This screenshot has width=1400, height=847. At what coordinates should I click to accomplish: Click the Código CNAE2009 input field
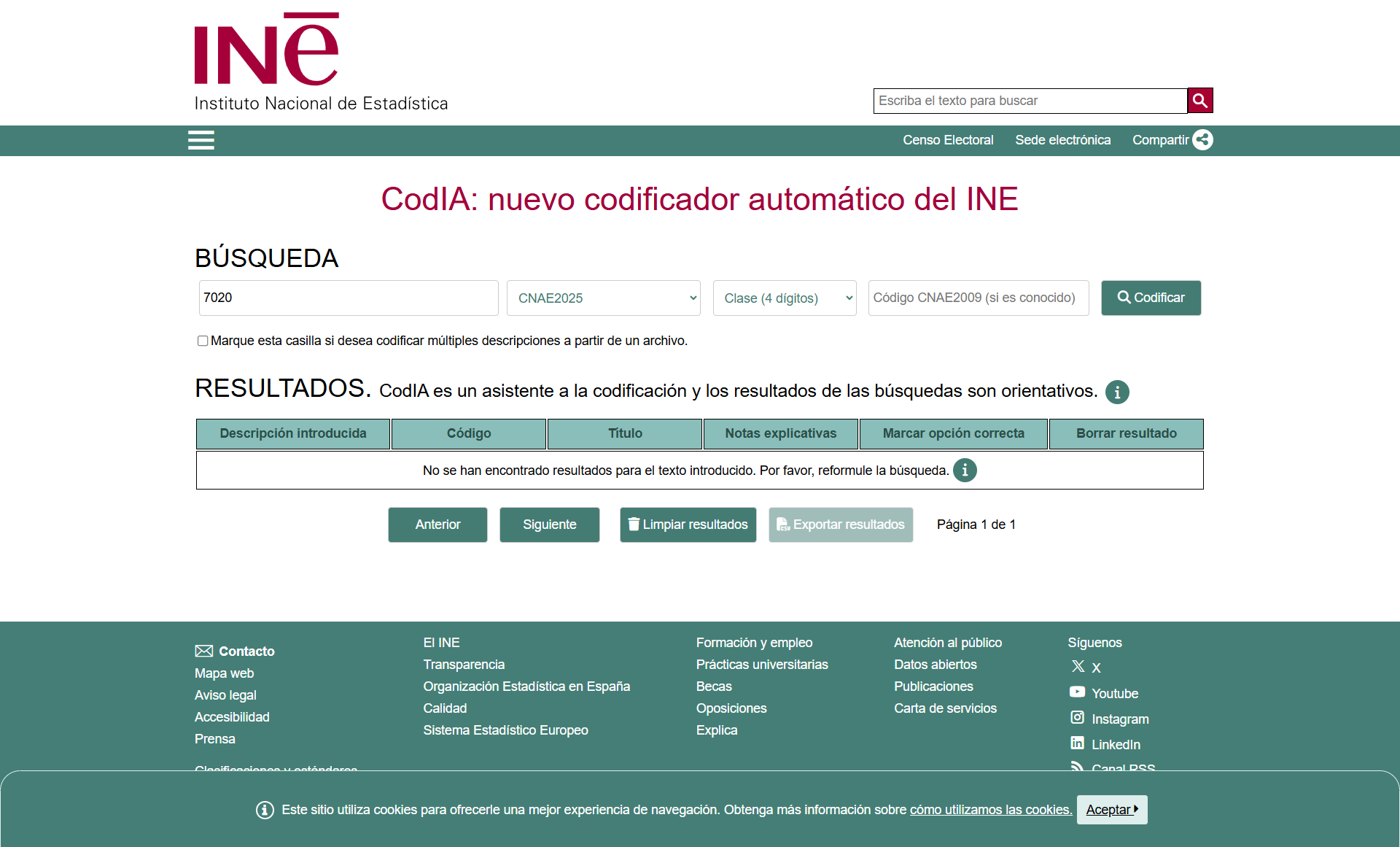pos(979,298)
